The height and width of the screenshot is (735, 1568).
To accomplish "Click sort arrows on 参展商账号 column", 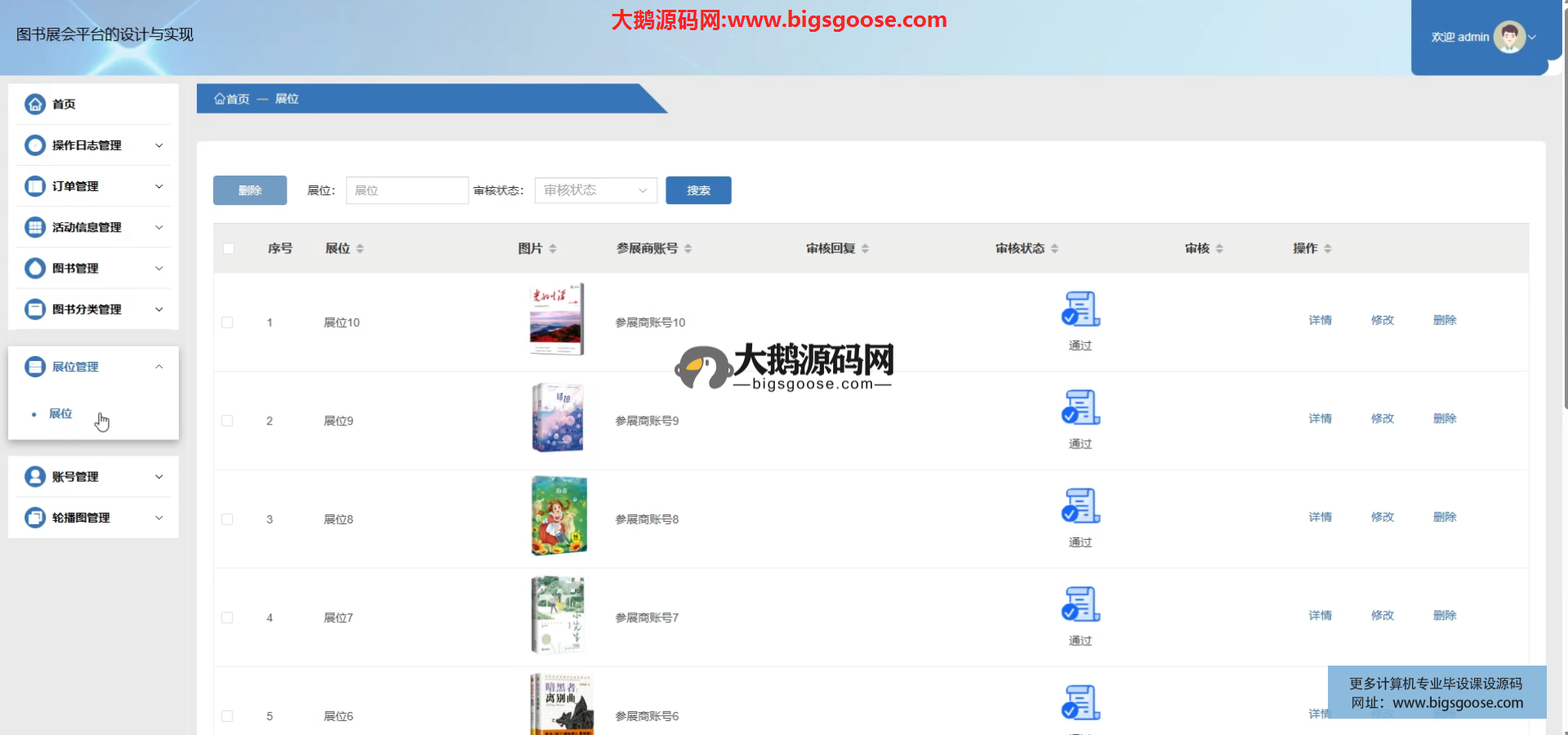I will (688, 248).
